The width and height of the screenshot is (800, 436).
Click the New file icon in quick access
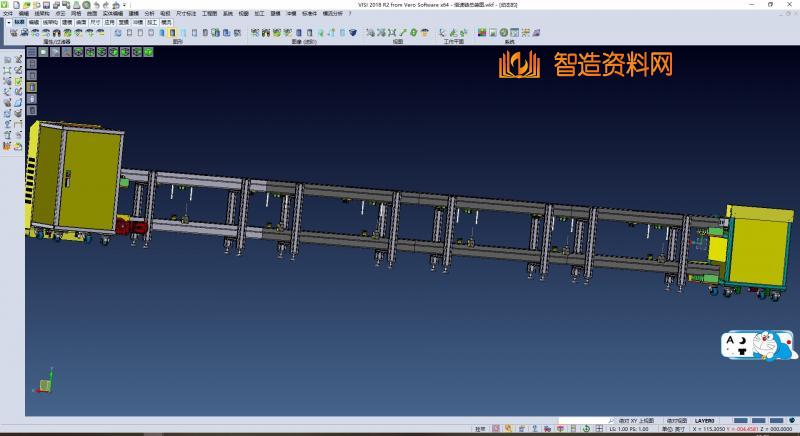coord(14,5)
